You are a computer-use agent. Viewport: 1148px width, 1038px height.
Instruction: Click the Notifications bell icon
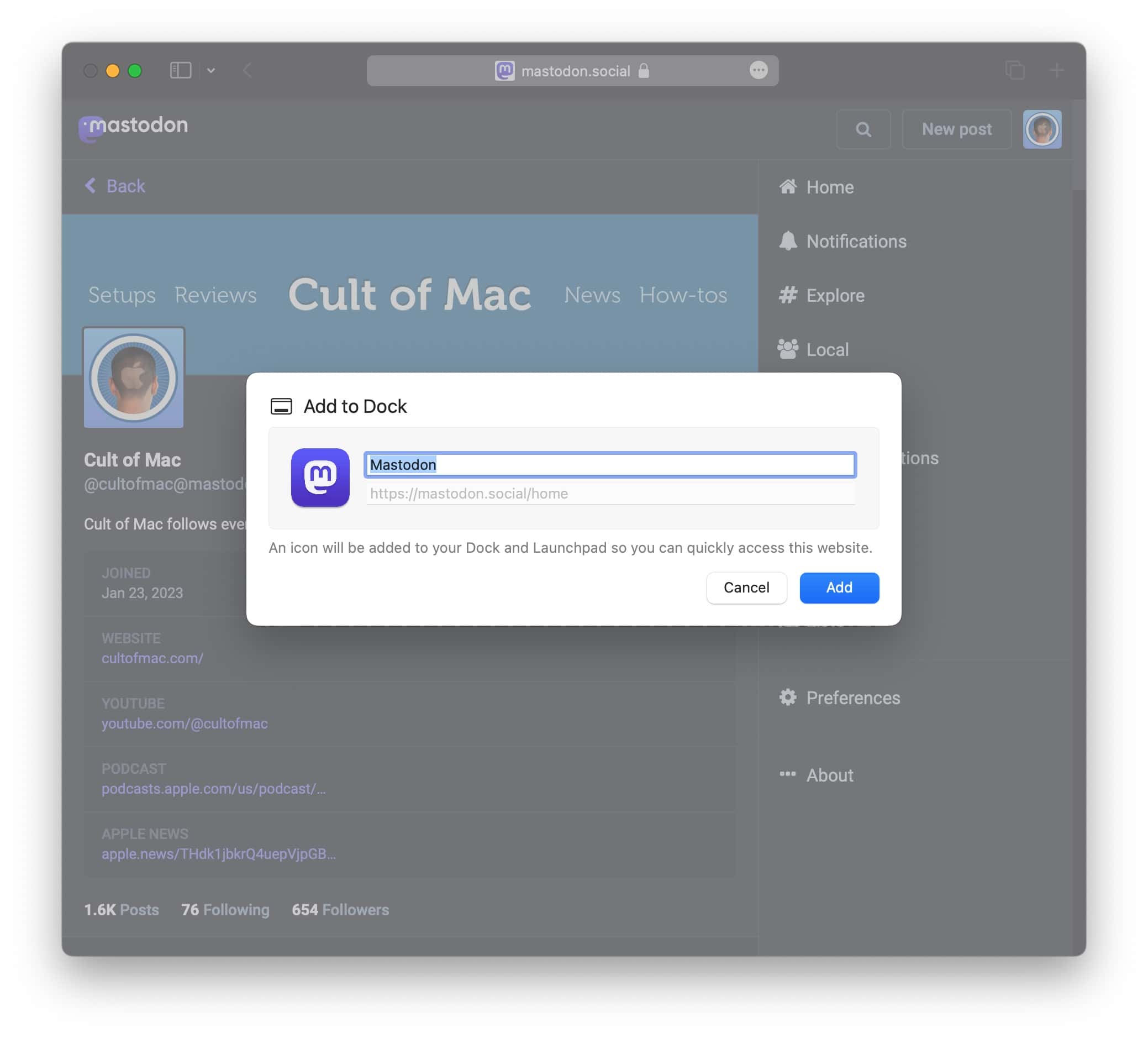[788, 240]
